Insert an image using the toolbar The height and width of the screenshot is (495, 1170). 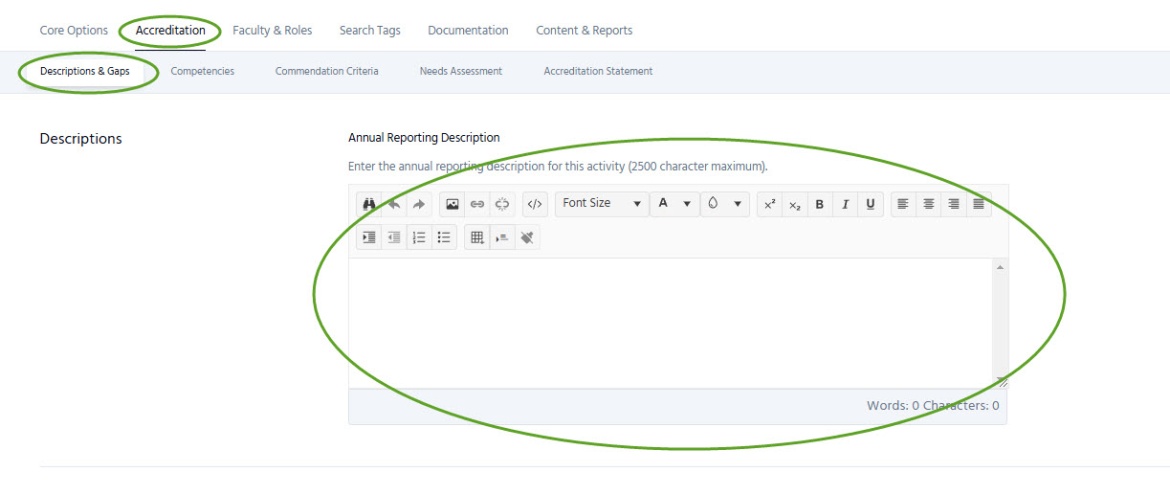pos(452,204)
